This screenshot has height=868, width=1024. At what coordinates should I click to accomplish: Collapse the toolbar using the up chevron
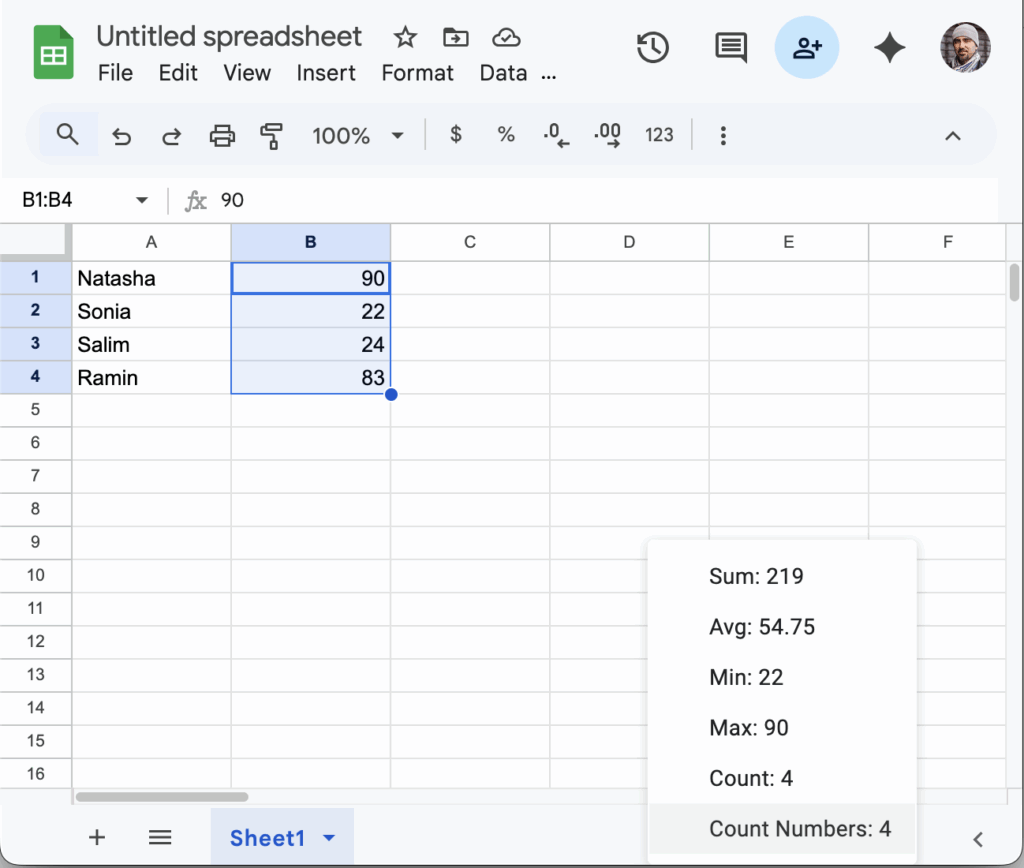[x=953, y=135]
